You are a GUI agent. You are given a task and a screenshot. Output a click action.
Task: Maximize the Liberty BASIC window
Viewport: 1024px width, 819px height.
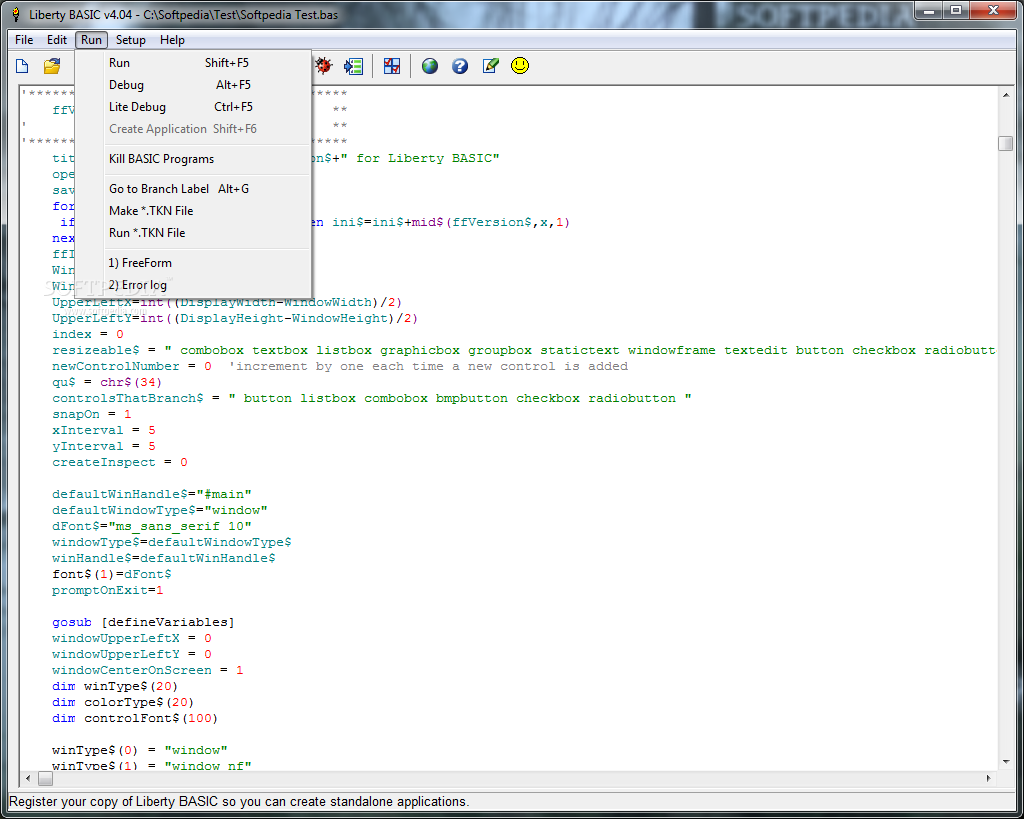[956, 11]
